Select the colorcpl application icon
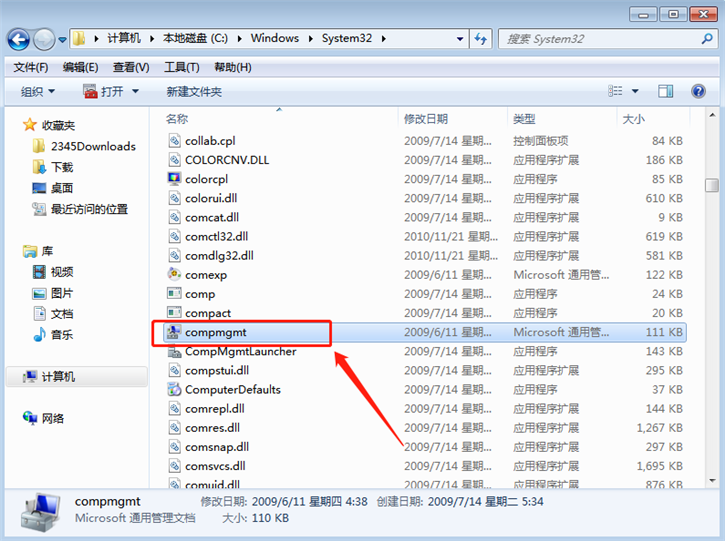Image resolution: width=725 pixels, height=541 pixels. (x=174, y=178)
